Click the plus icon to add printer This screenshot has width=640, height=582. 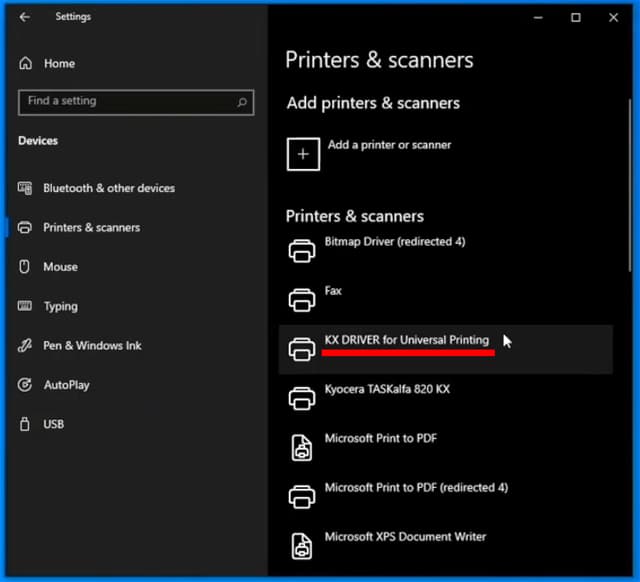tap(303, 154)
